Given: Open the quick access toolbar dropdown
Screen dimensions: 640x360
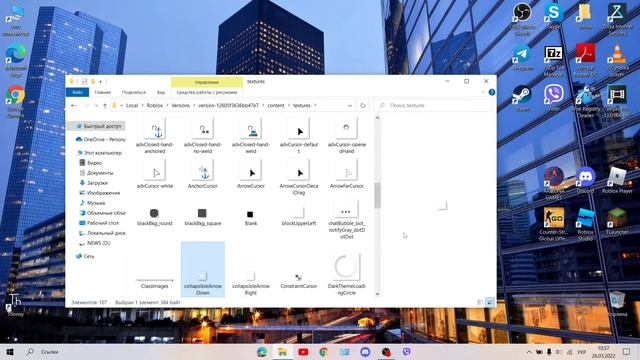Looking at the screenshot, I should click(100, 82).
